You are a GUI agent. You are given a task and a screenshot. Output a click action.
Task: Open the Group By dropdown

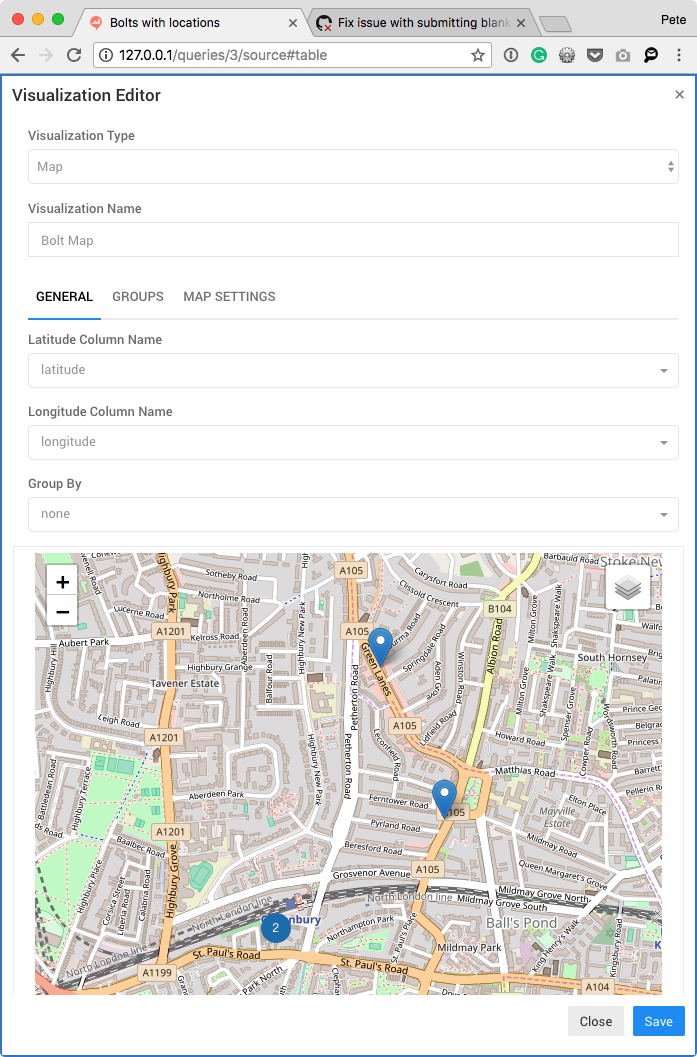click(353, 514)
